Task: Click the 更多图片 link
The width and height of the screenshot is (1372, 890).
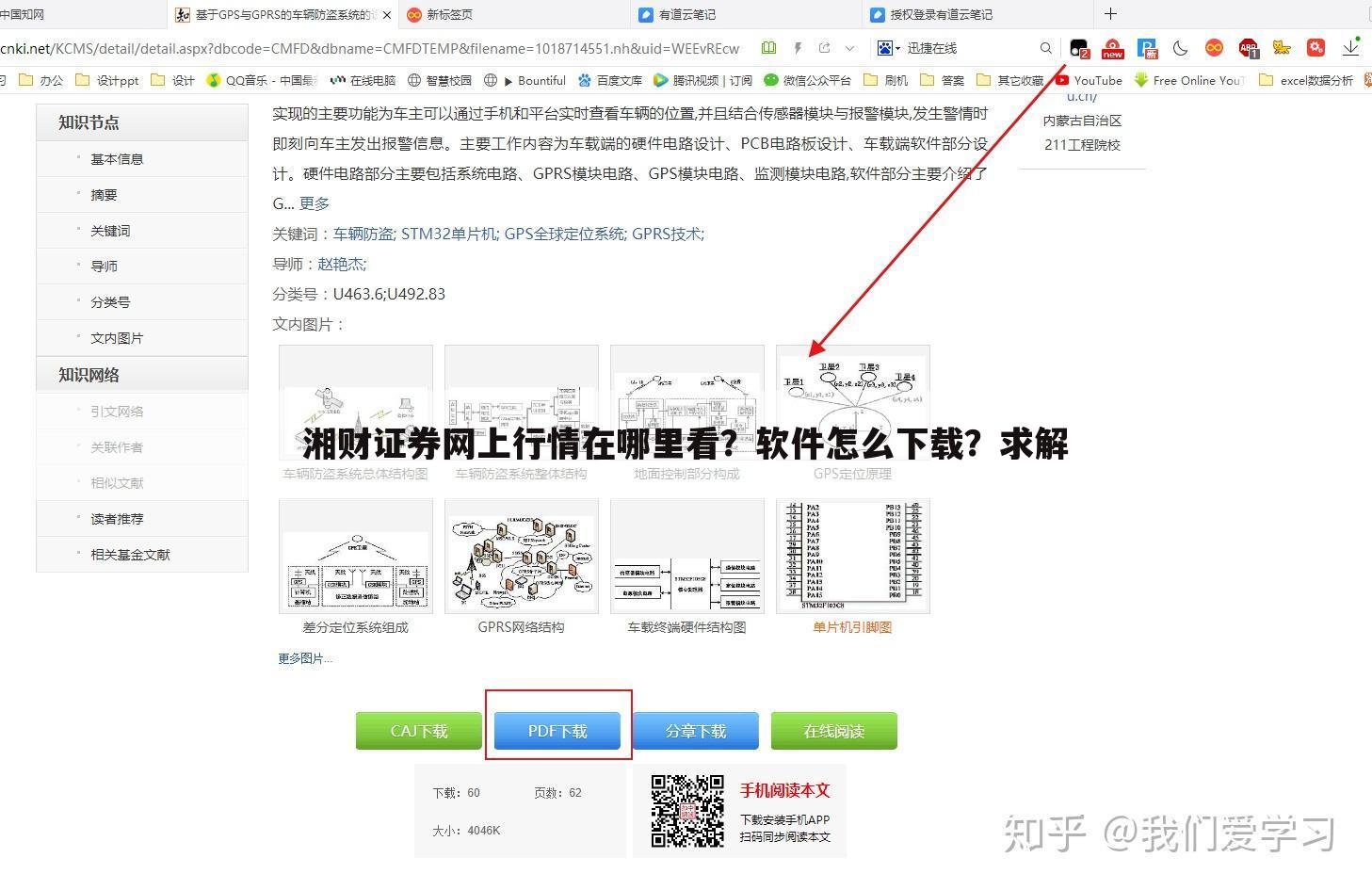Action: (x=304, y=658)
